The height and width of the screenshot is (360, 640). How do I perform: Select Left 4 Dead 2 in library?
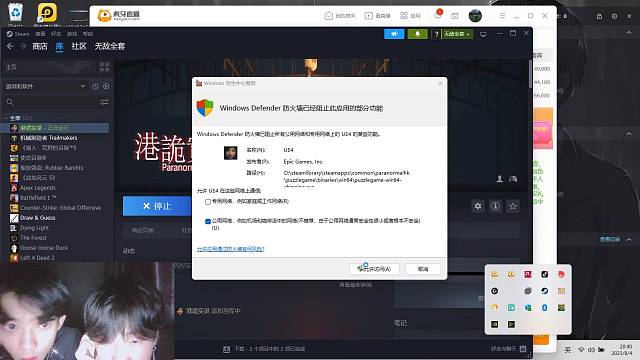click(55, 258)
